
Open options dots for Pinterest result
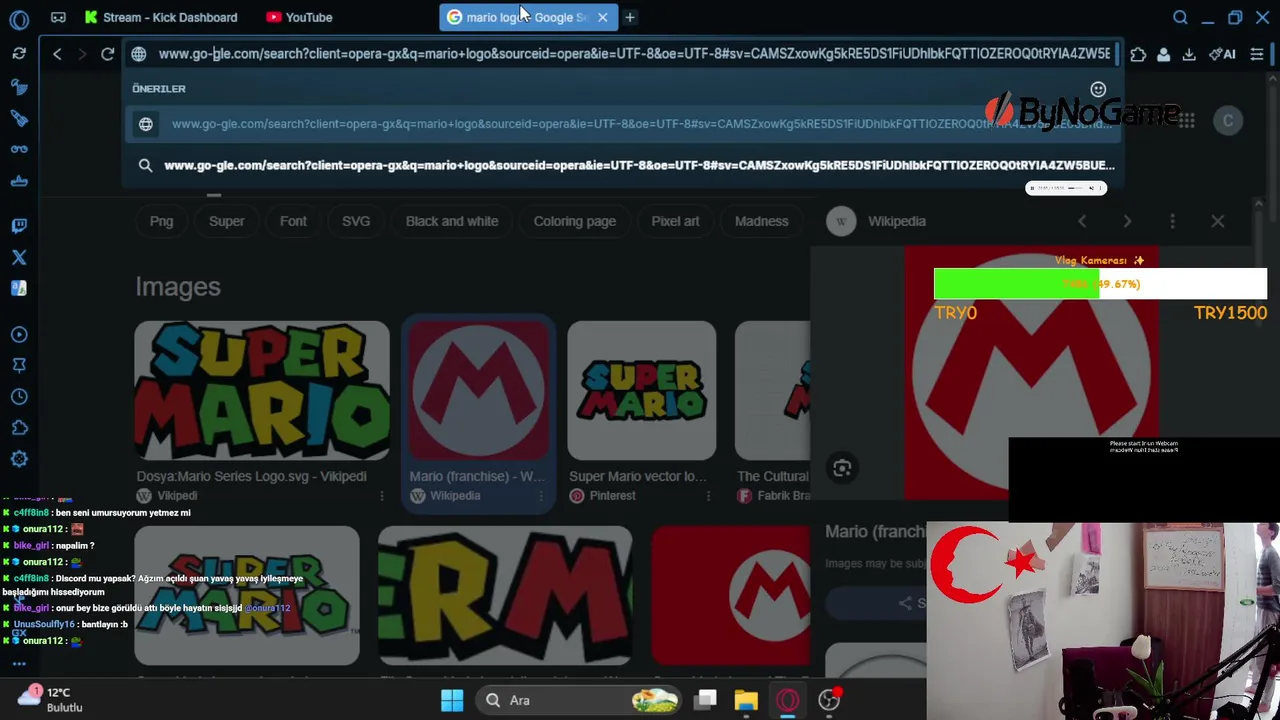pyautogui.click(x=708, y=496)
